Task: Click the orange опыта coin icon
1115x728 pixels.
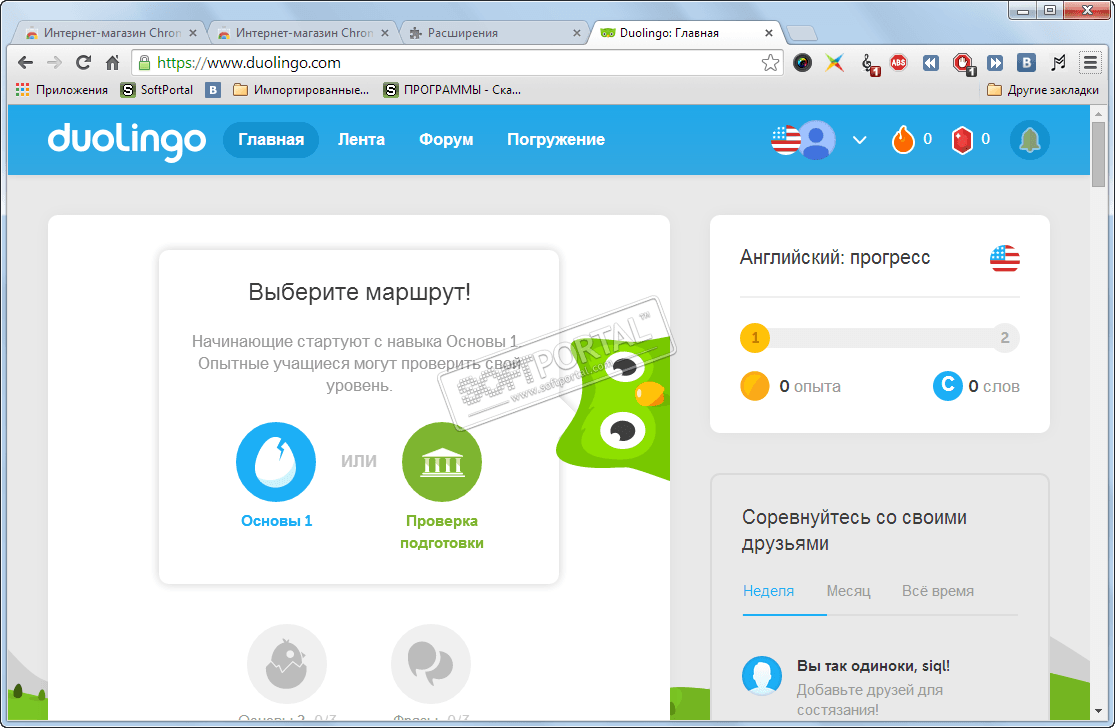Action: (754, 386)
